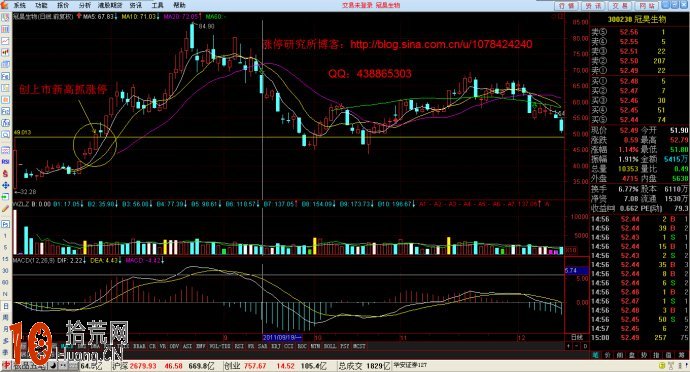Click the red S icon in left sidebar
The height and width of the screenshot is (372, 690).
coord(5,174)
